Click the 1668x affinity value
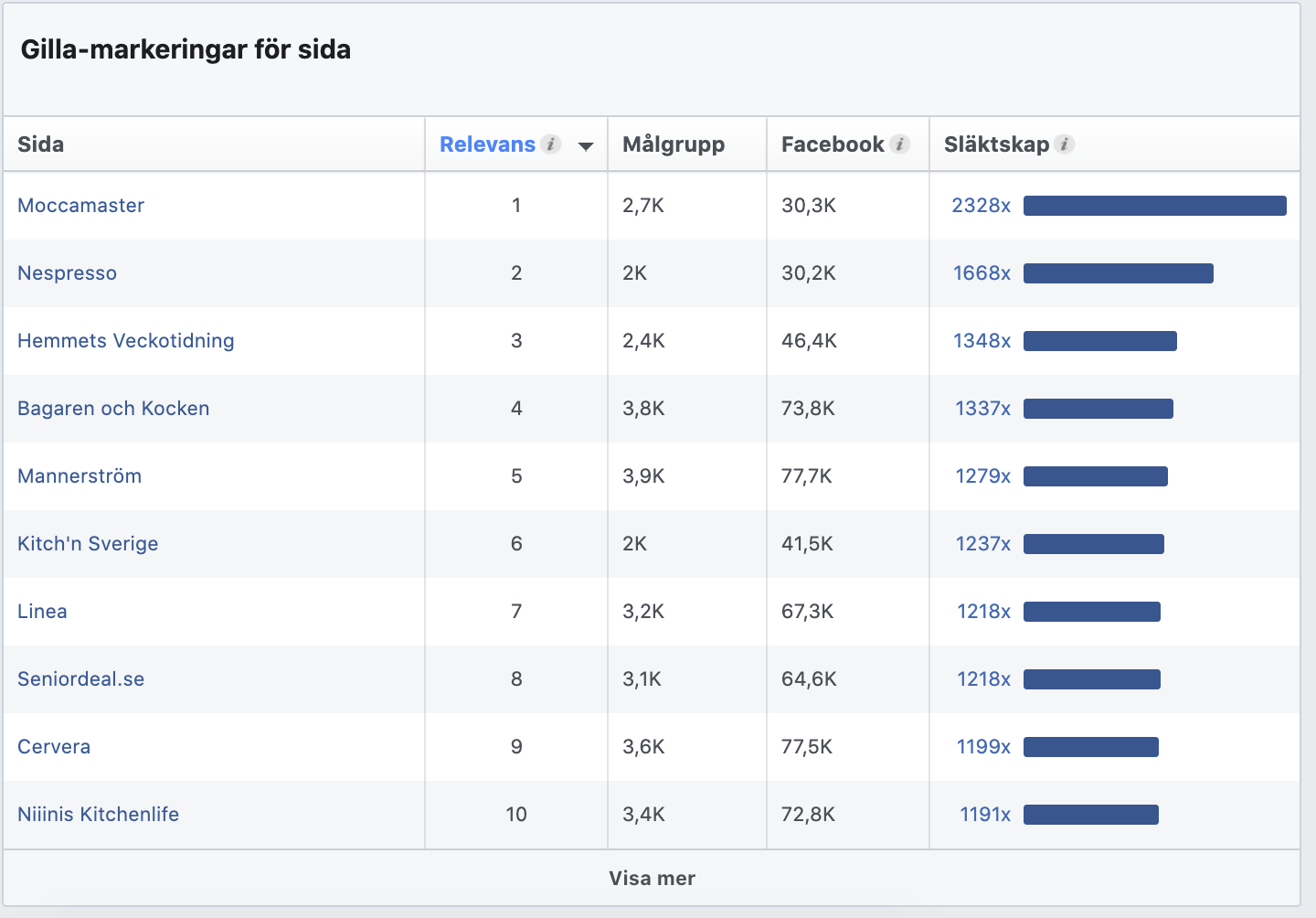This screenshot has height=918, width=1316. point(982,273)
